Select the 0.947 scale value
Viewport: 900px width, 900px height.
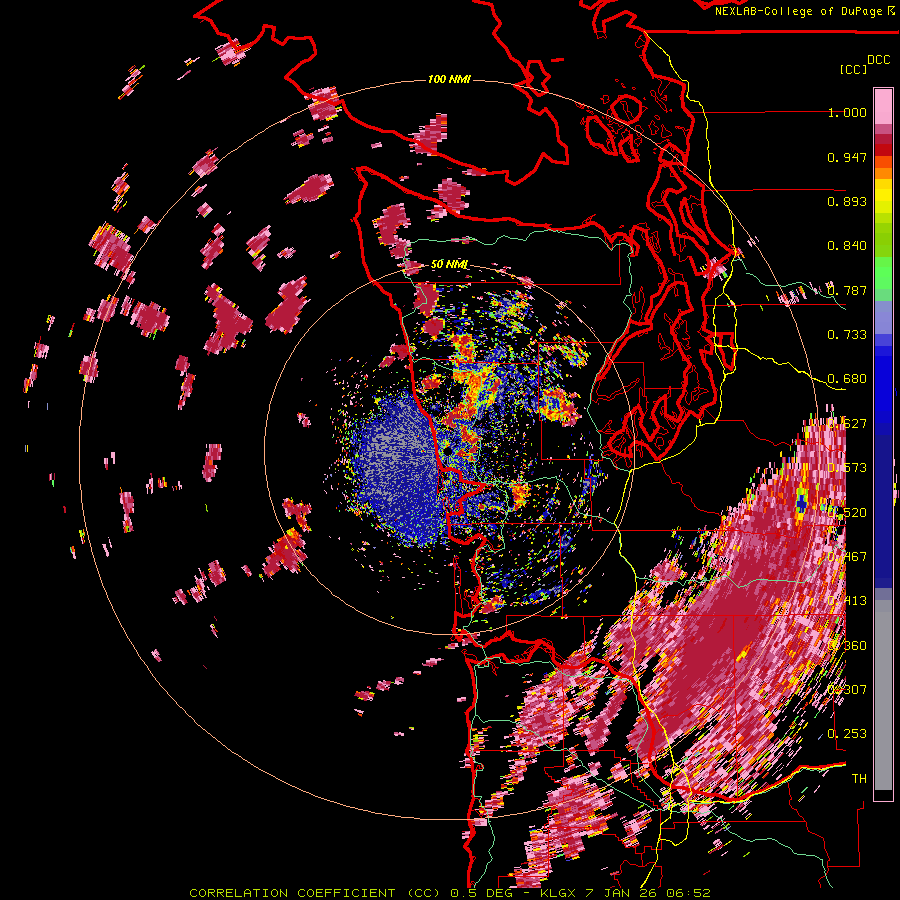pos(847,157)
